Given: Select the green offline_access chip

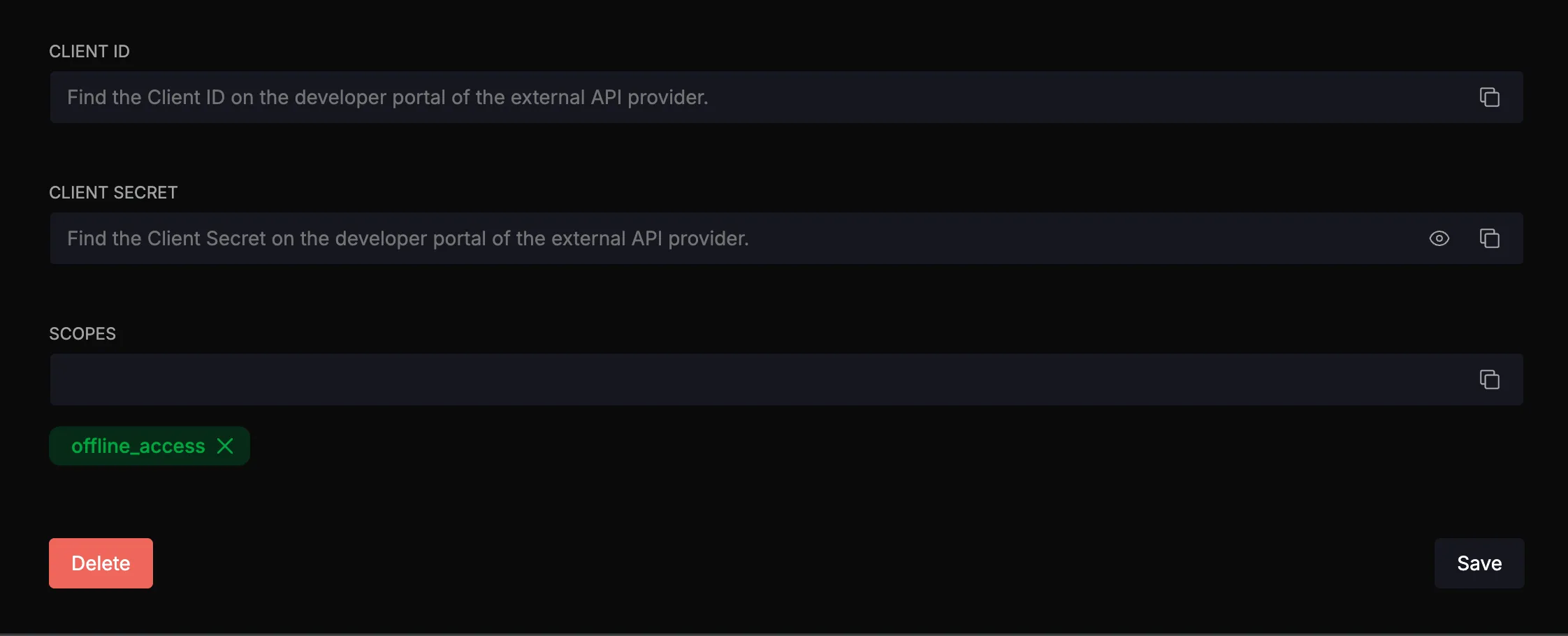Looking at the screenshot, I should (138, 445).
